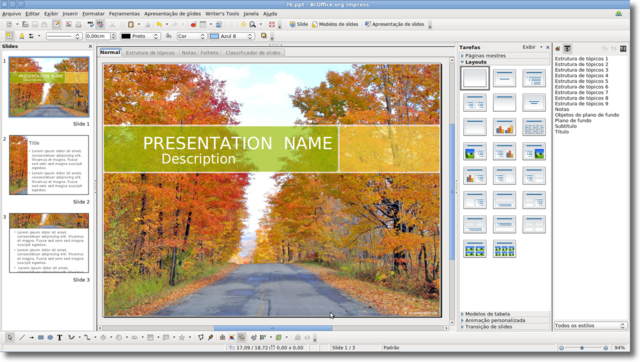The width and height of the screenshot is (640, 362).
Task: Click the Modelos de slides button
Action: coord(335,24)
